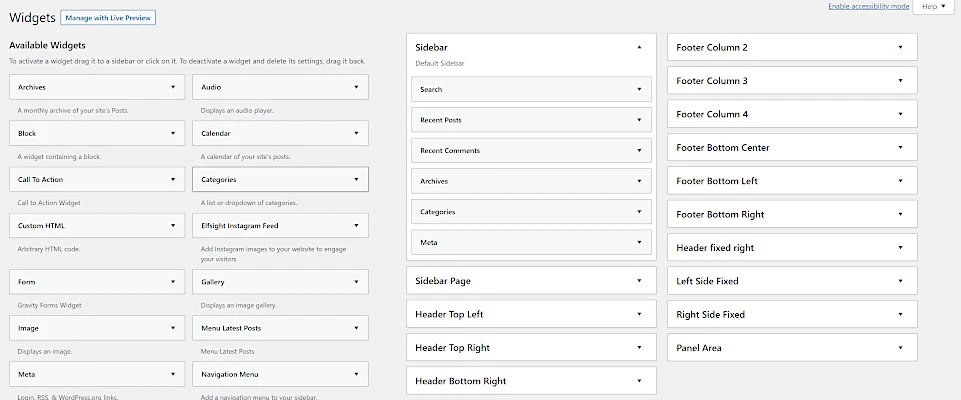Image resolution: width=961 pixels, height=400 pixels.
Task: Select the Block widget title
Action: pyautogui.click(x=27, y=133)
